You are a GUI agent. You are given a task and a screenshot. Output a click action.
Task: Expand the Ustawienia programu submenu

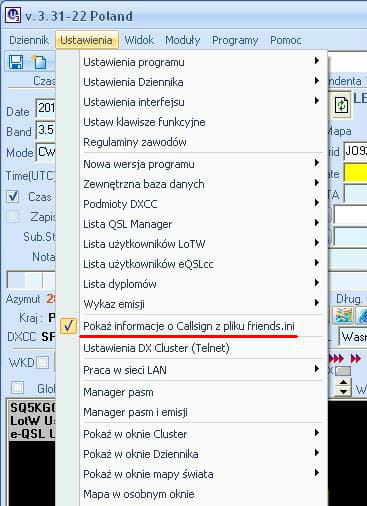click(x=200, y=62)
